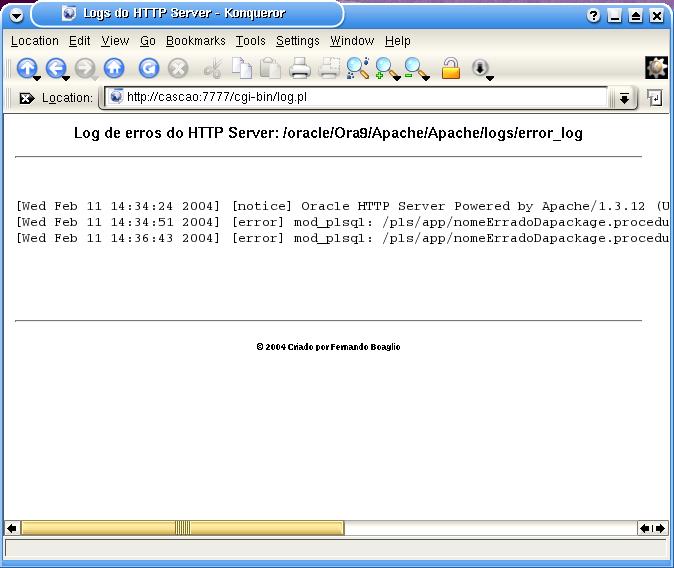Image resolution: width=674 pixels, height=568 pixels.
Task: Open the Location menu
Action: click(35, 41)
